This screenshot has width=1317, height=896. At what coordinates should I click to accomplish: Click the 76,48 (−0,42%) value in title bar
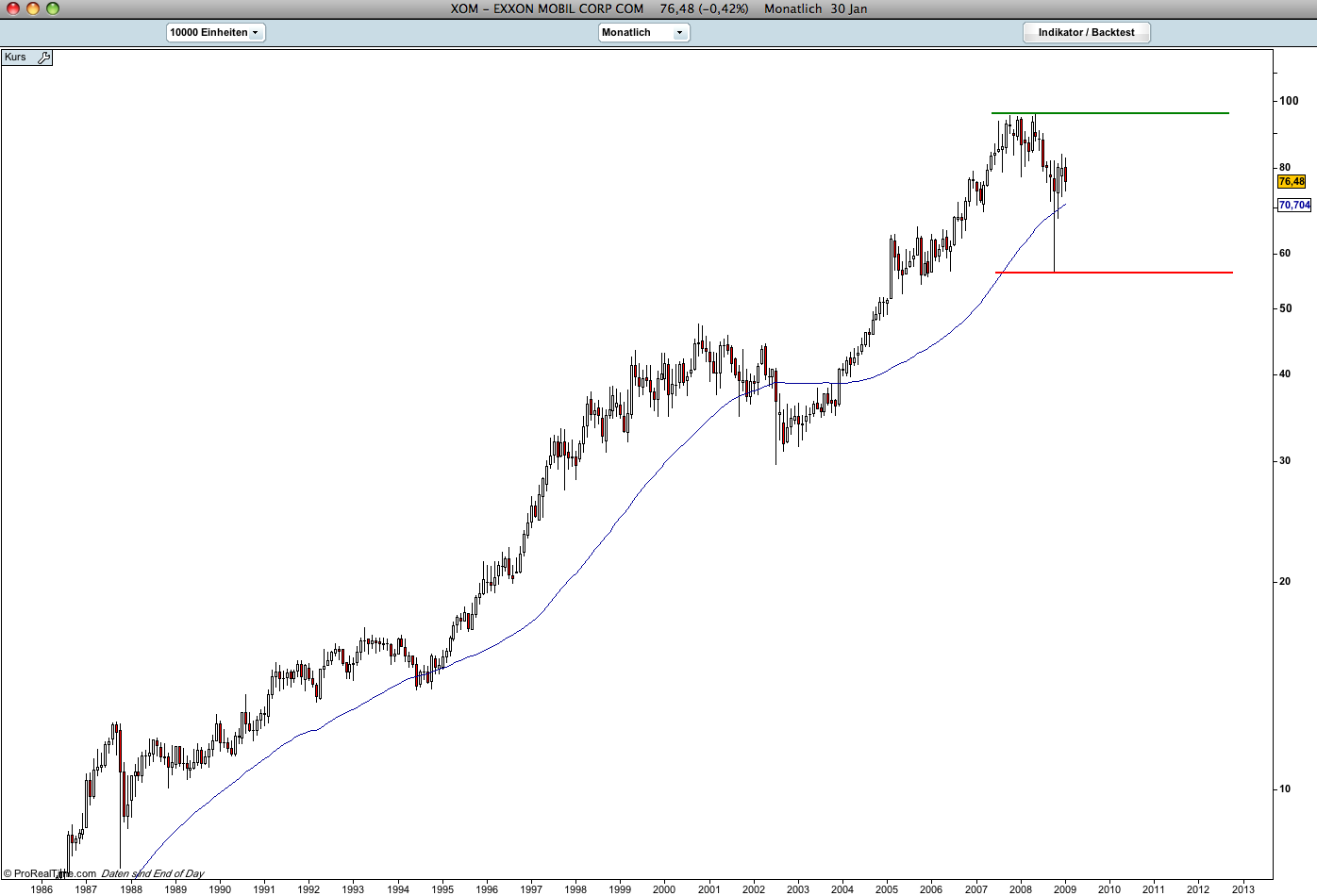704,8
